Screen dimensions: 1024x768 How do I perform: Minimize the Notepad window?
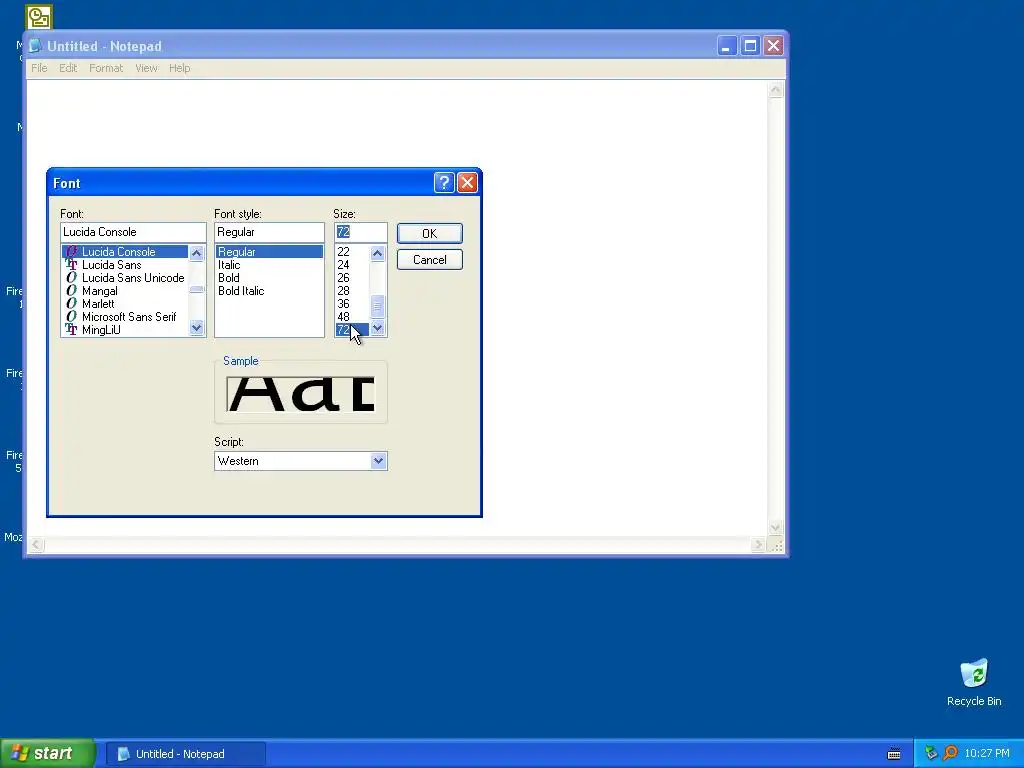(x=727, y=46)
